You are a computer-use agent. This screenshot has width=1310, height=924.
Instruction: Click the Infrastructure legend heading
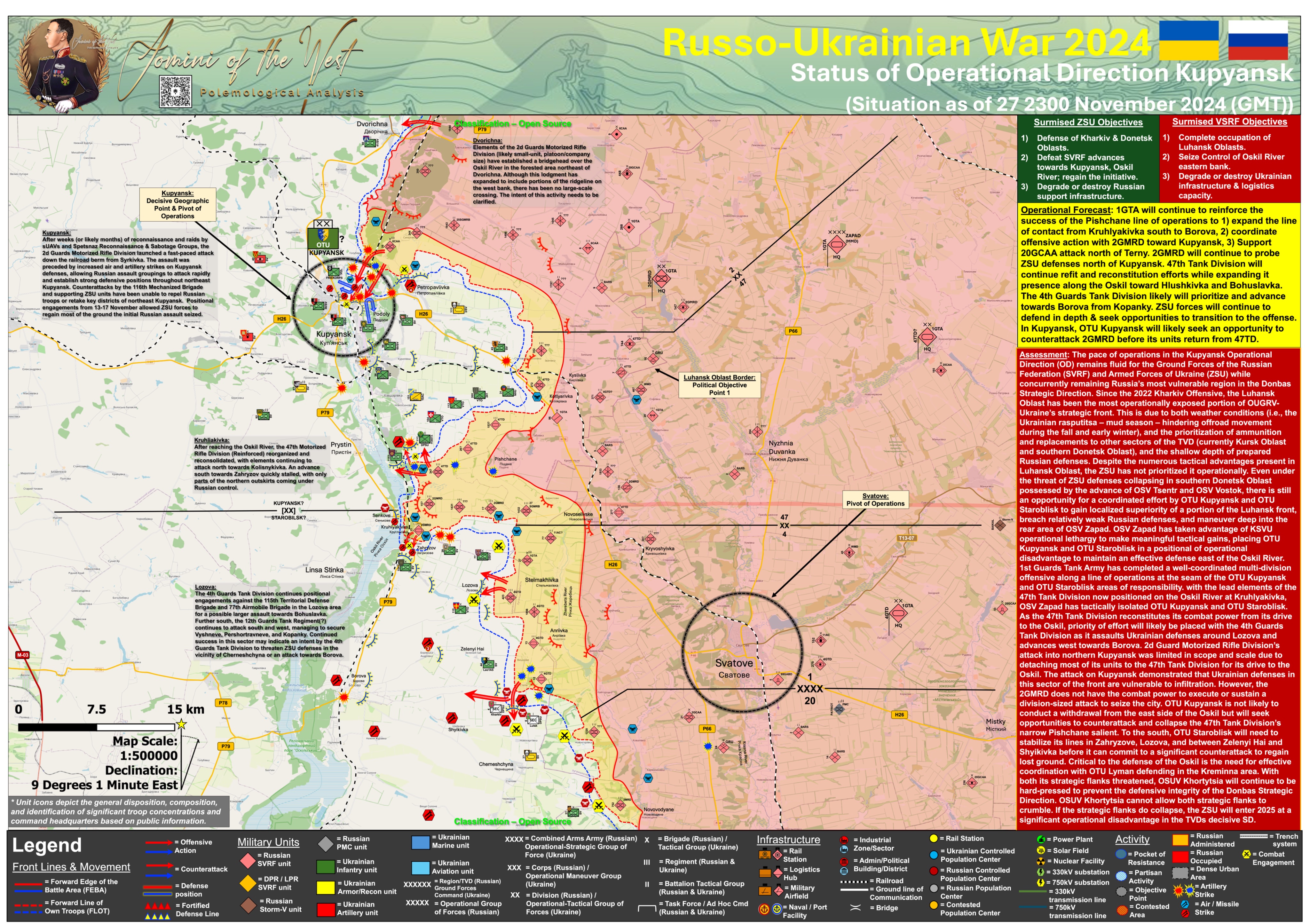tap(788, 840)
